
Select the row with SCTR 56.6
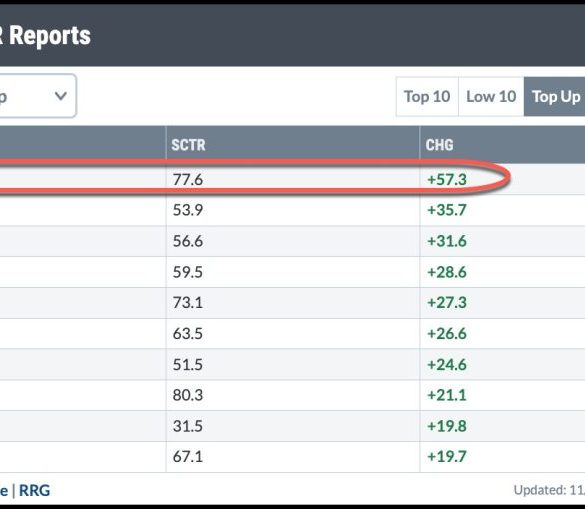[292, 241]
